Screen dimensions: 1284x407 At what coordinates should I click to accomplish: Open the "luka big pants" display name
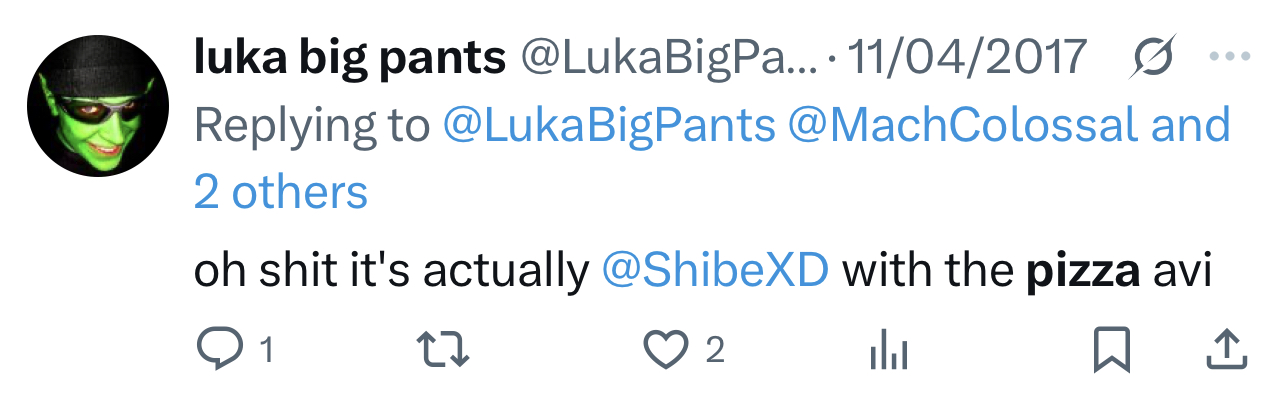pos(349,59)
